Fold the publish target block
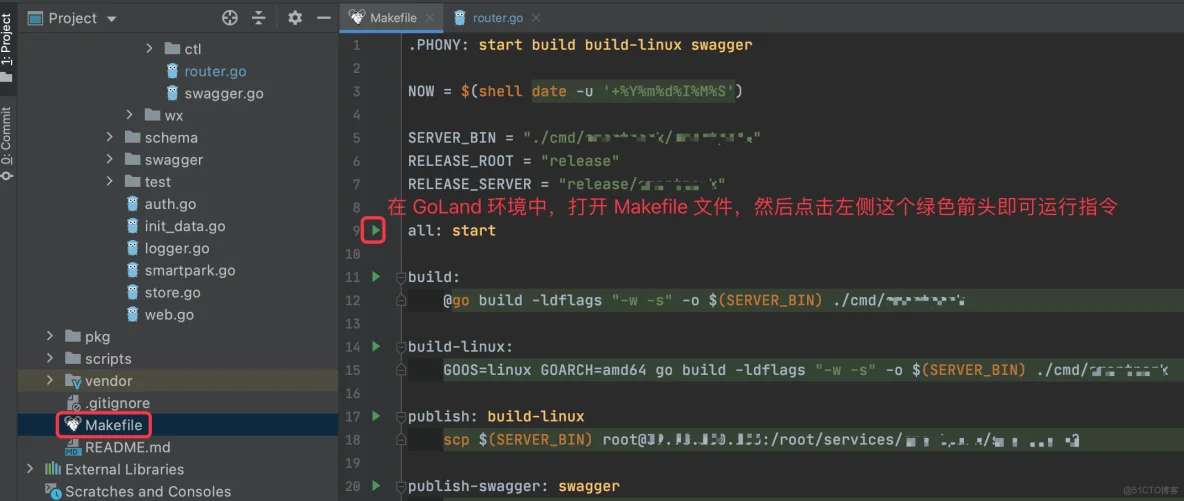This screenshot has width=1184, height=501. [x=401, y=416]
